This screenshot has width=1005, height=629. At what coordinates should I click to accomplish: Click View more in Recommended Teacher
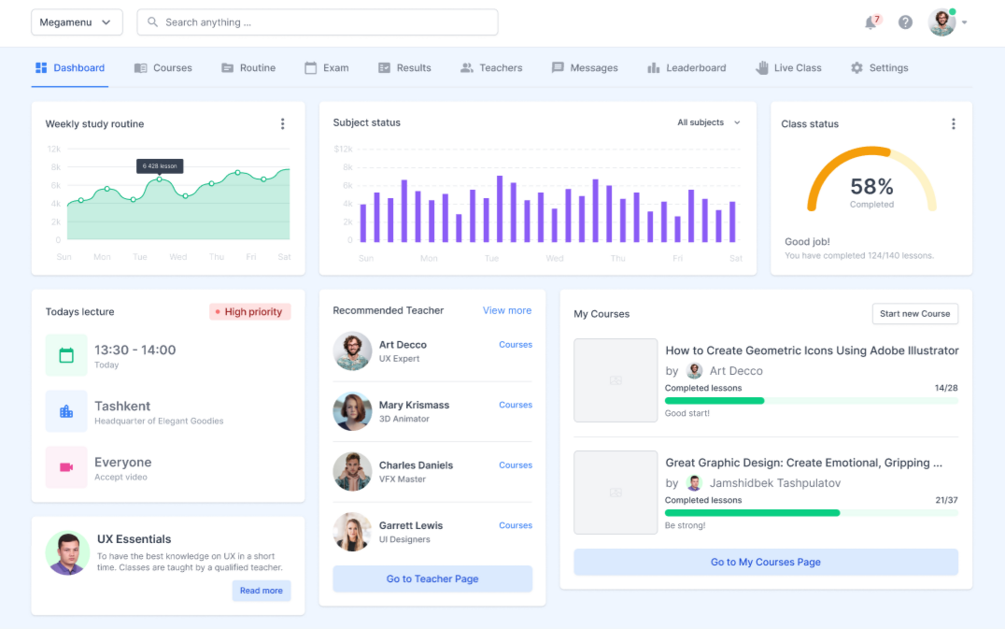(x=507, y=310)
